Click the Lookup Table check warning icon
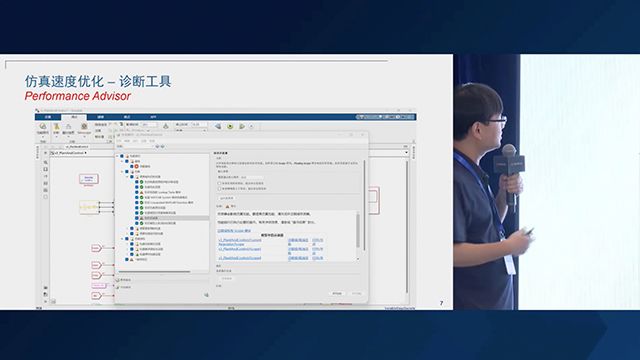This screenshot has height=360, width=640. pos(142,192)
